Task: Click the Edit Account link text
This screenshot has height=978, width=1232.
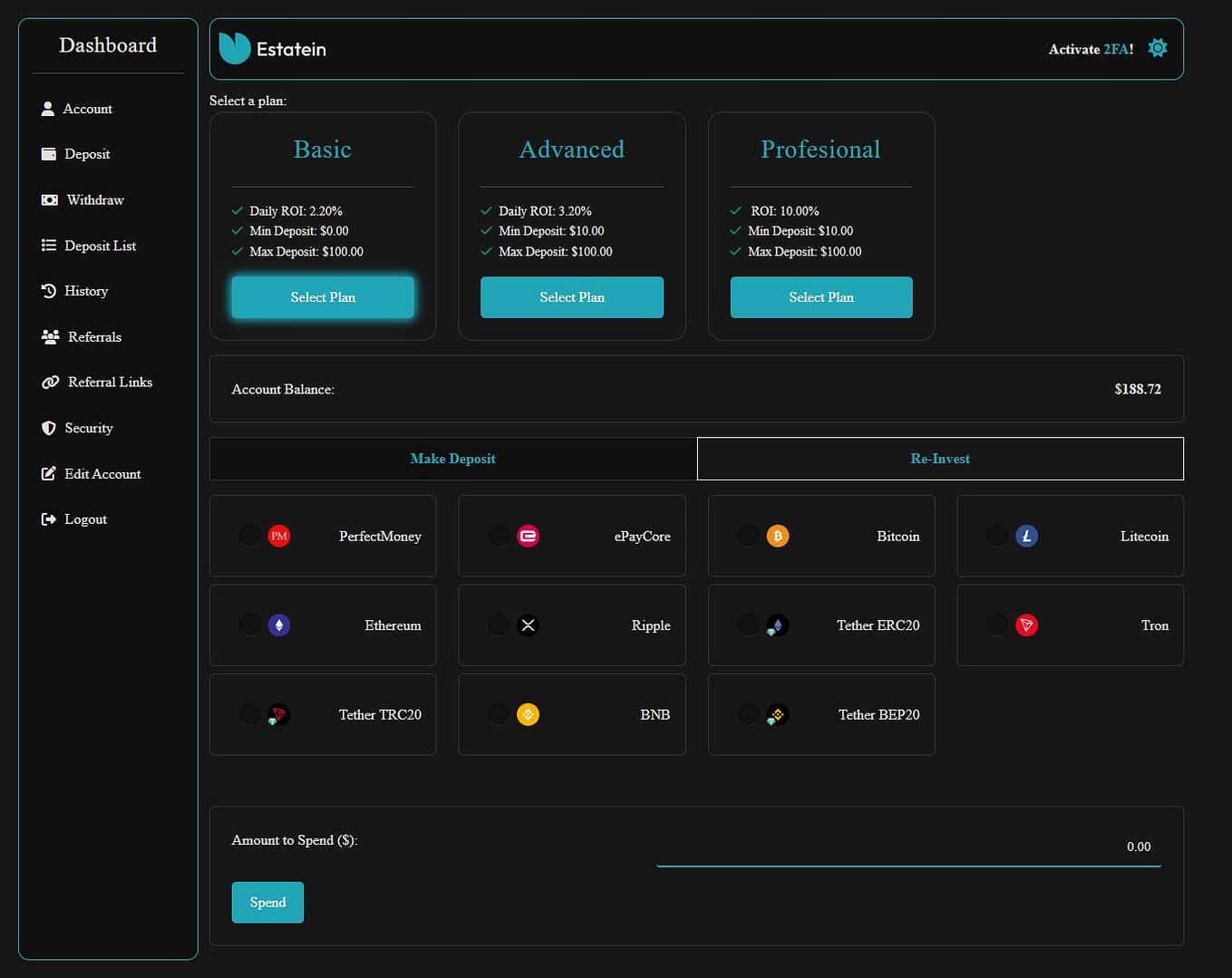Action: click(102, 474)
